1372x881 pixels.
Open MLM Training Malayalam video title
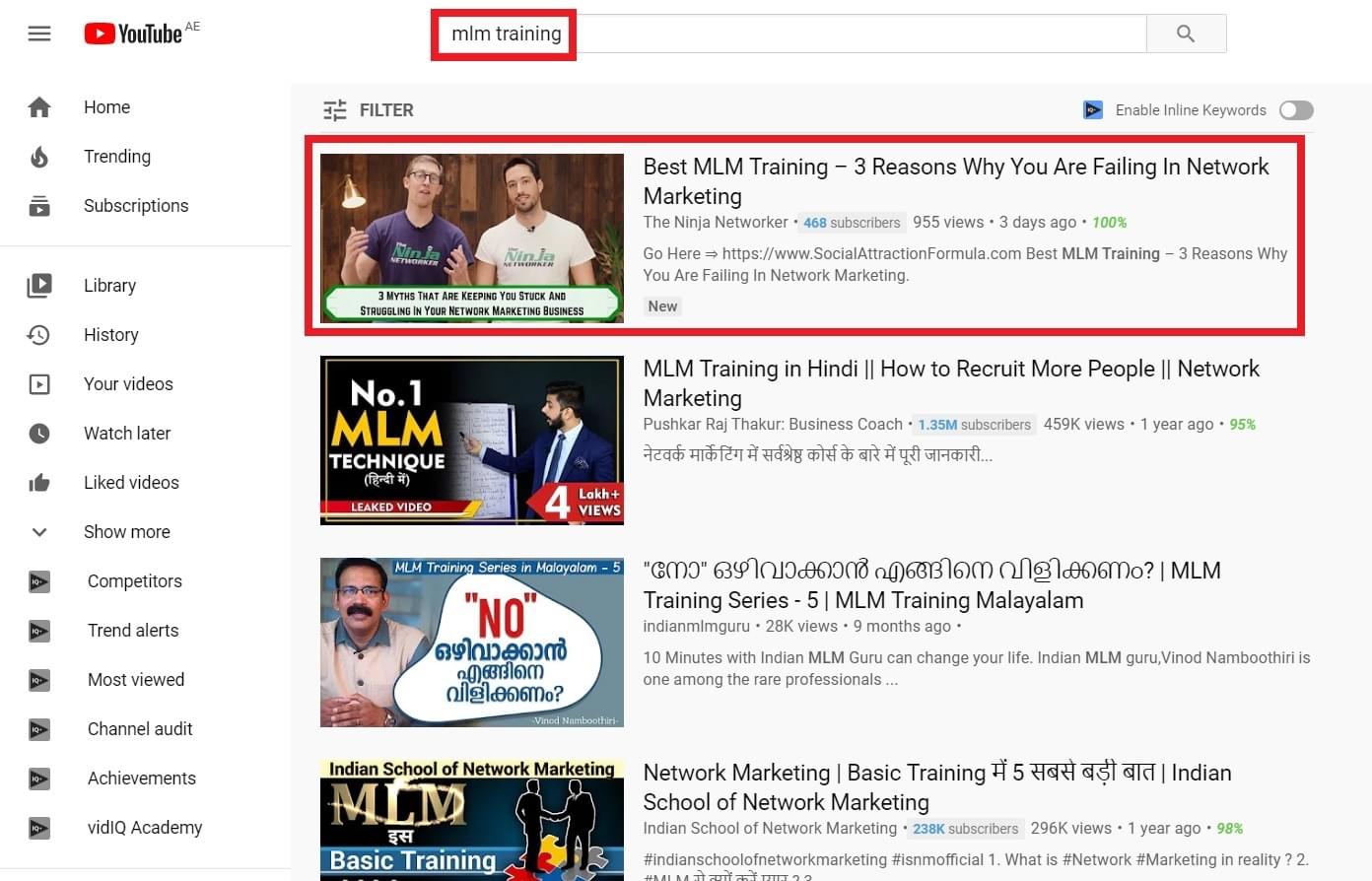pos(932,585)
